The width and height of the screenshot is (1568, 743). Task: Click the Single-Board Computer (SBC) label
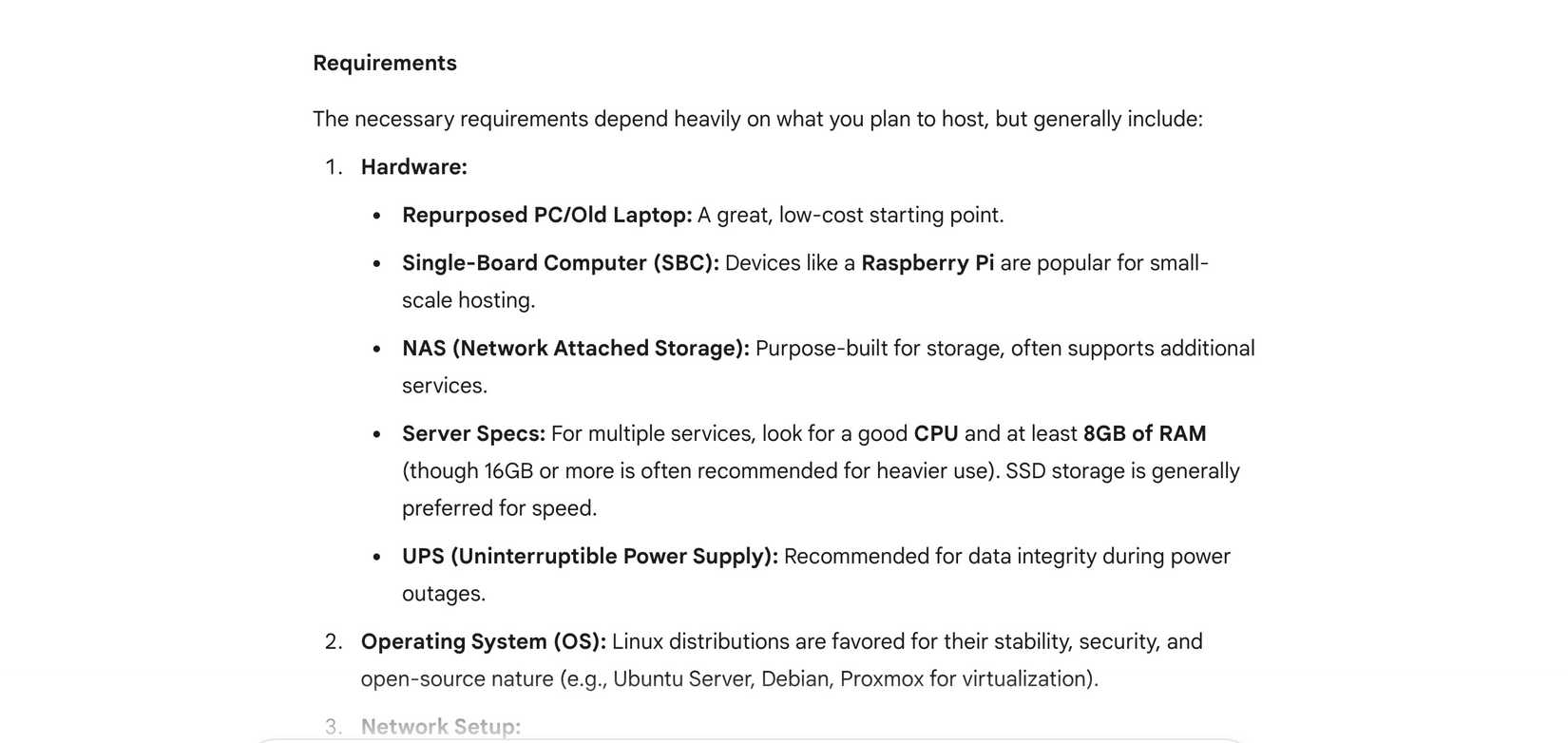coord(560,263)
